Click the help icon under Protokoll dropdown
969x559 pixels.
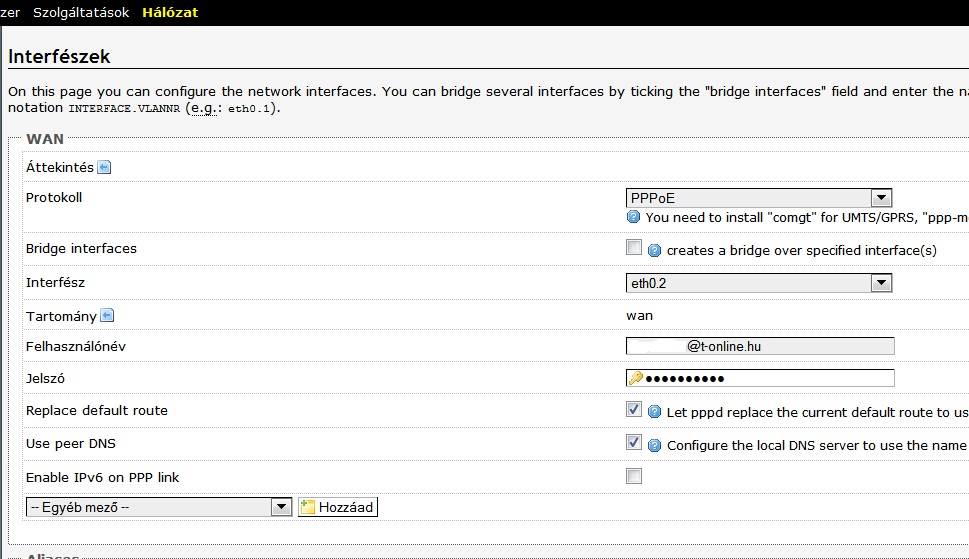[x=633, y=216]
